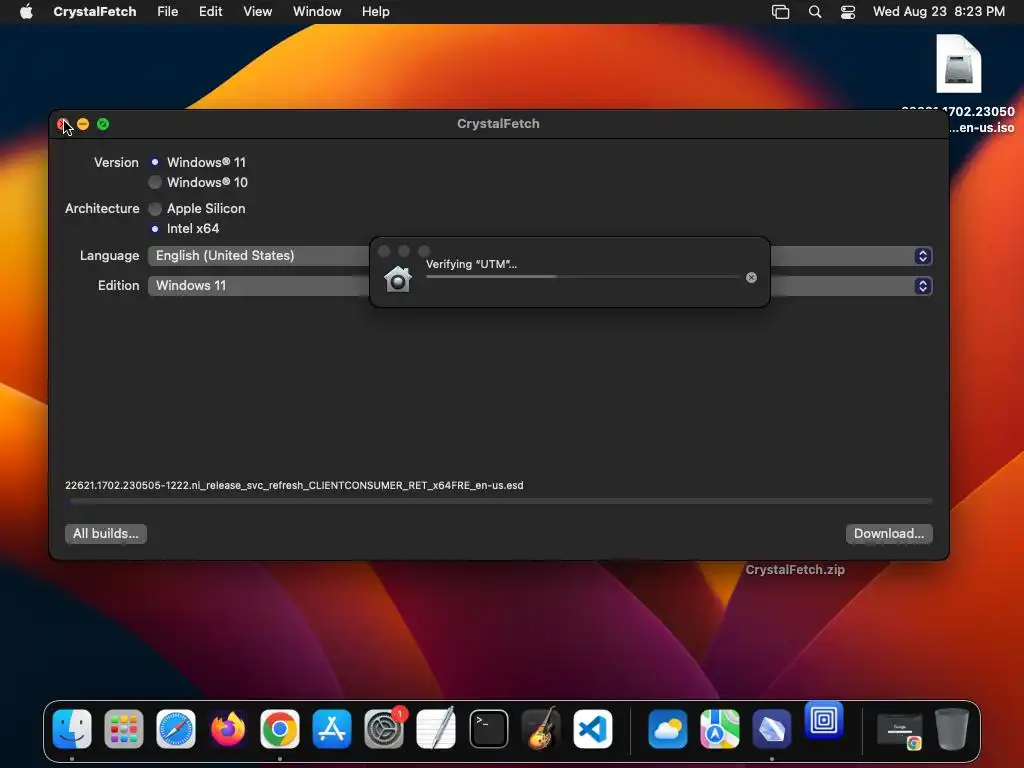
Task: Select the .iso disk image on the desktop
Action: pyautogui.click(x=958, y=65)
